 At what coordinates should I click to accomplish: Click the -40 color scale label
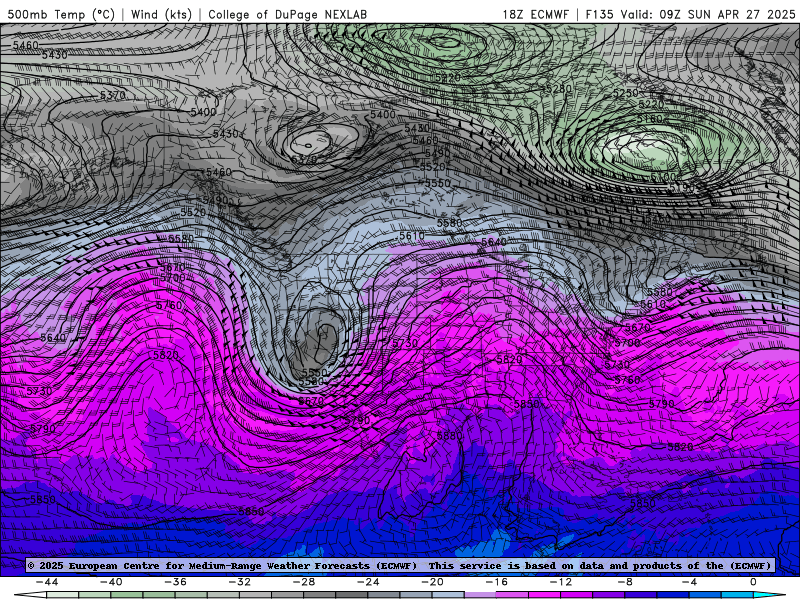point(111,582)
